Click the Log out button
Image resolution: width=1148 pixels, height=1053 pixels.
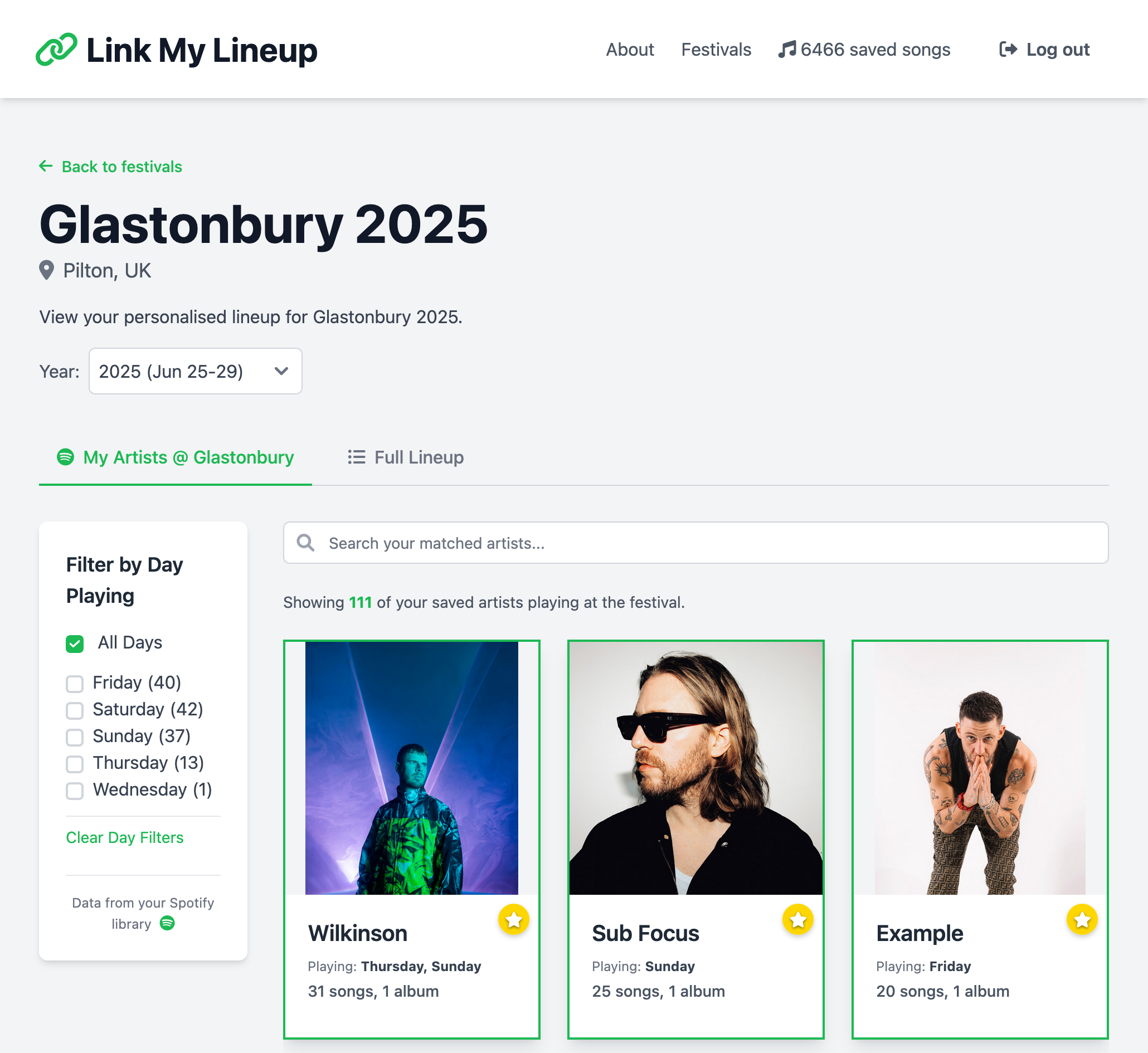pyautogui.click(x=1044, y=50)
